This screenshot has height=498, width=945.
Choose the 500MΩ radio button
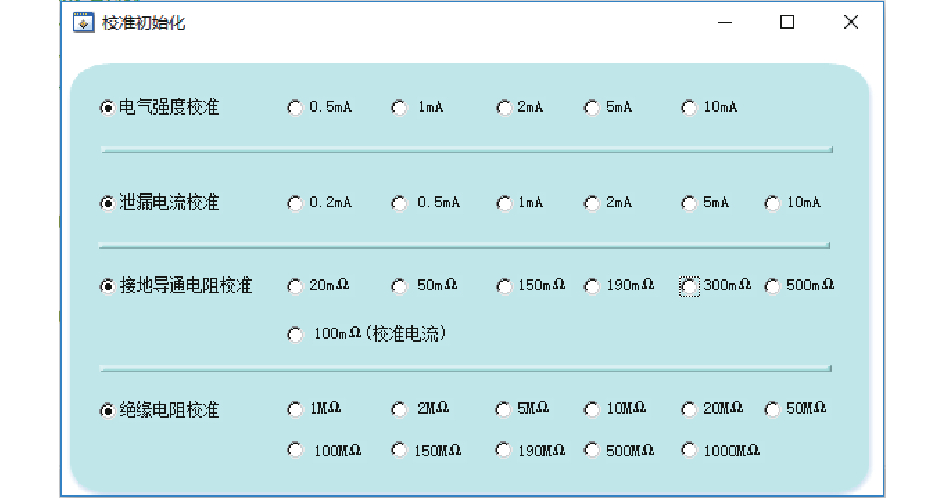[x=592, y=450]
